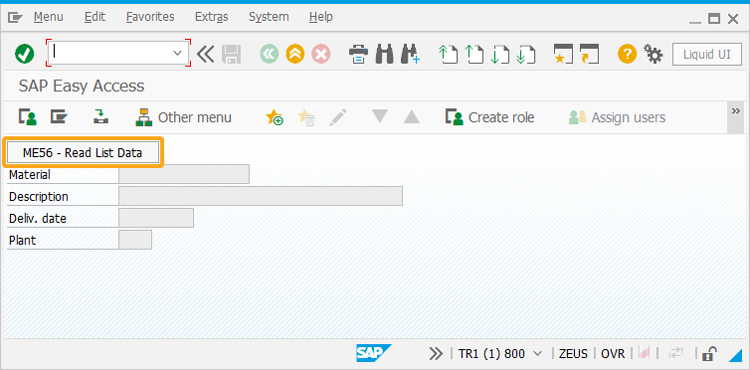Click the Find binoculars icon

385,54
